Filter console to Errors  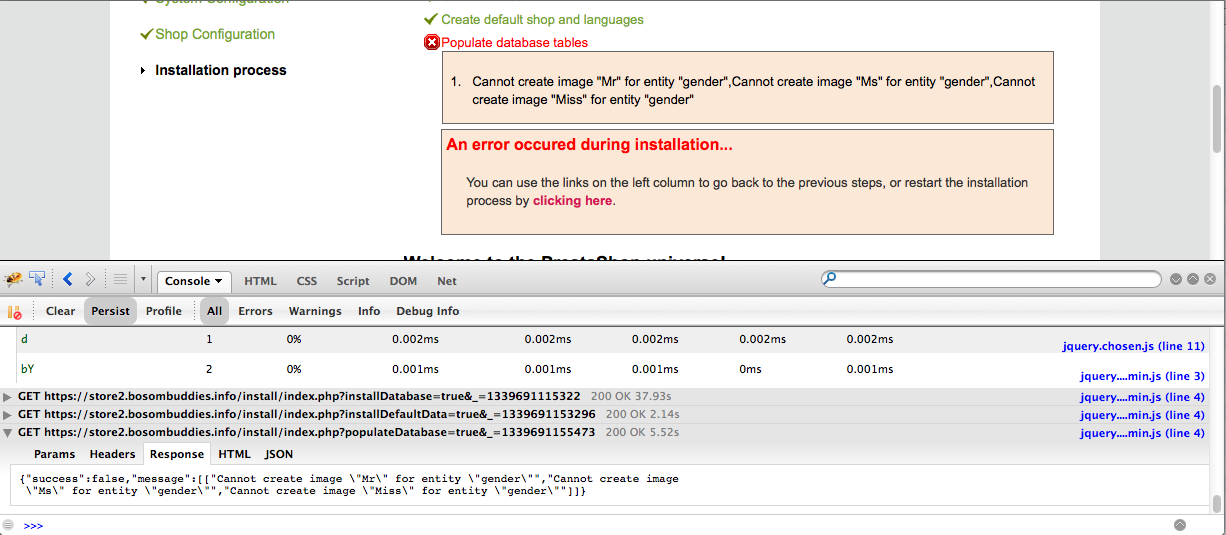[x=255, y=311]
